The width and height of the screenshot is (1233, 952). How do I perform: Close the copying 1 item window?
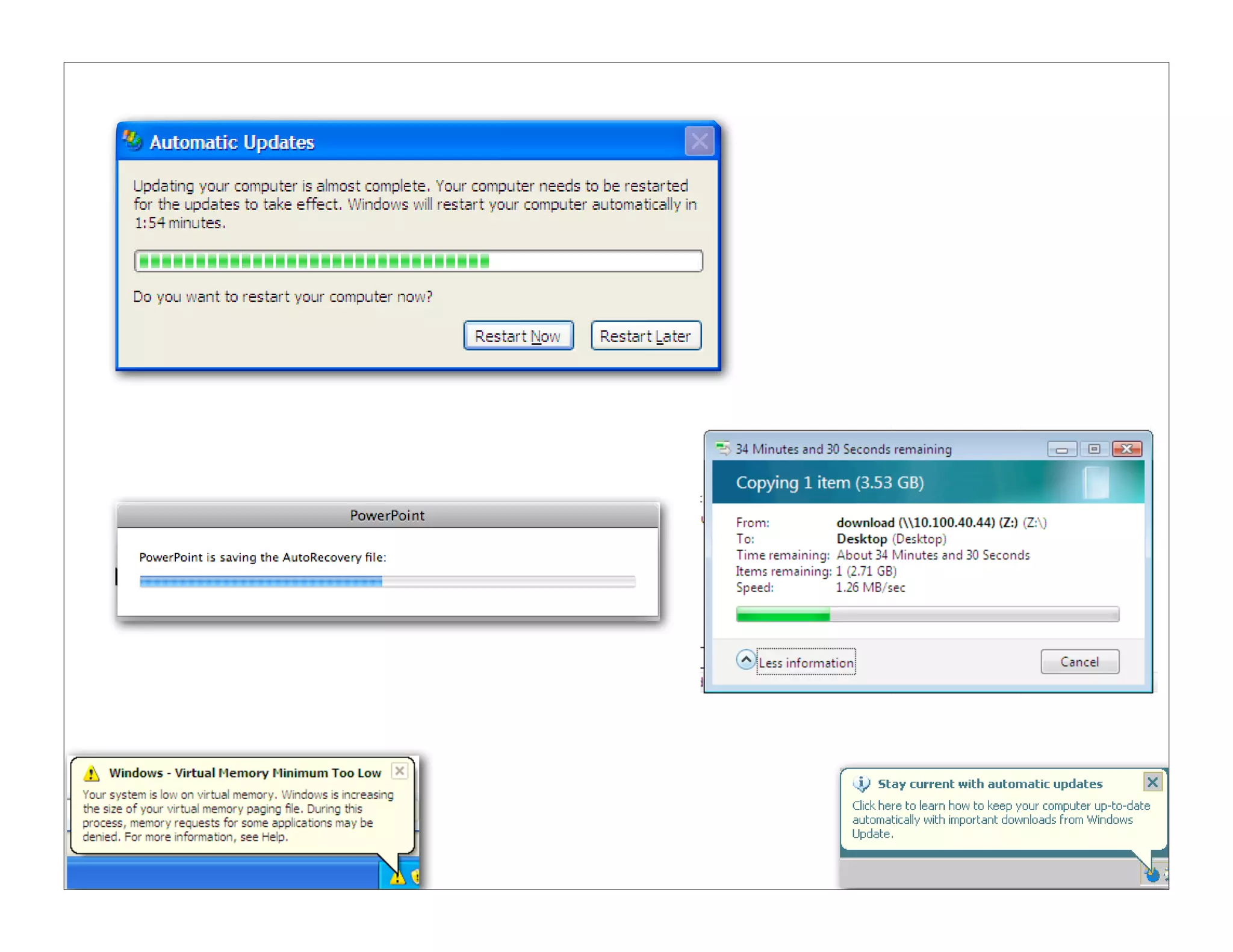click(1126, 450)
